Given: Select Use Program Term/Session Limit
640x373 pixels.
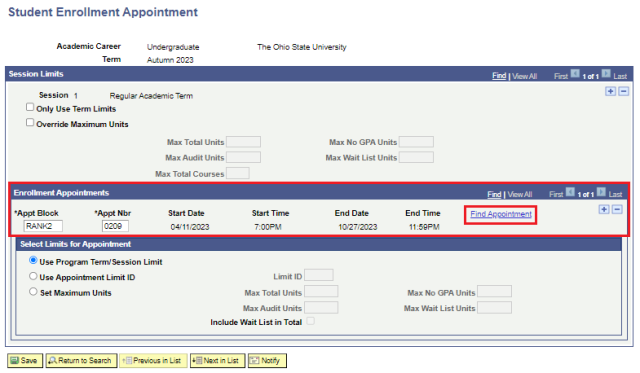Looking at the screenshot, I should pyautogui.click(x=33, y=260).
